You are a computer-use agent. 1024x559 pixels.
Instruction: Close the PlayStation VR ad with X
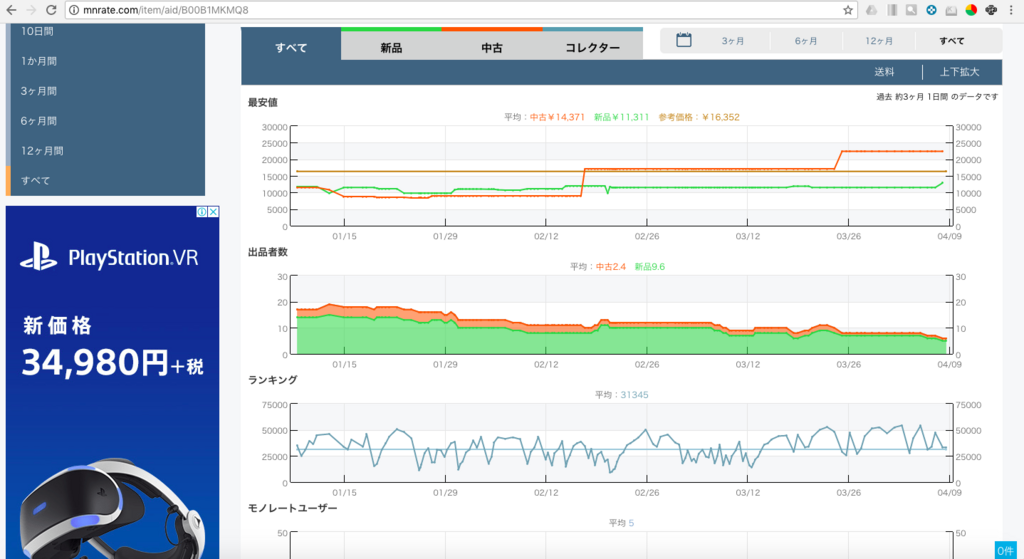click(214, 212)
